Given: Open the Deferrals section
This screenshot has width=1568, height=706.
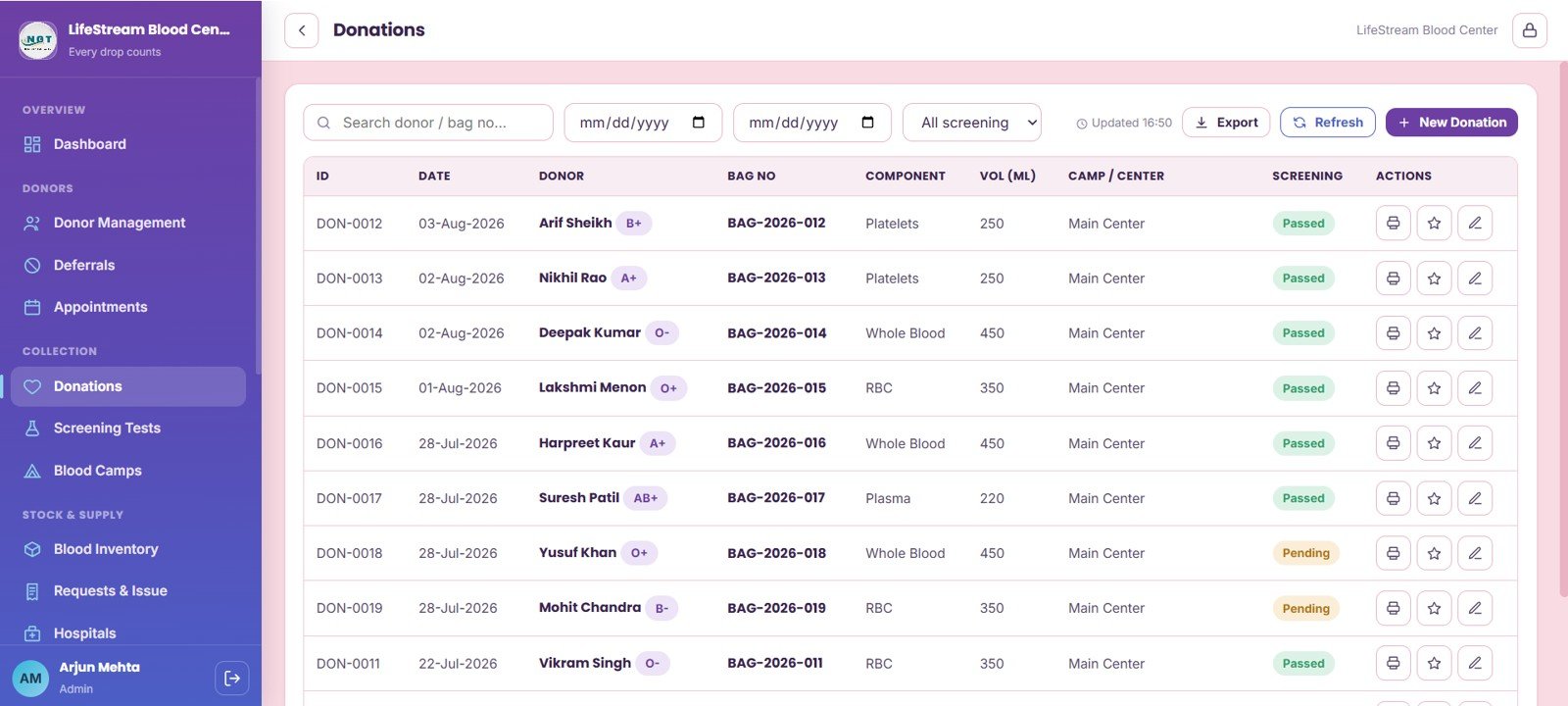Looking at the screenshot, I should coord(127,265).
